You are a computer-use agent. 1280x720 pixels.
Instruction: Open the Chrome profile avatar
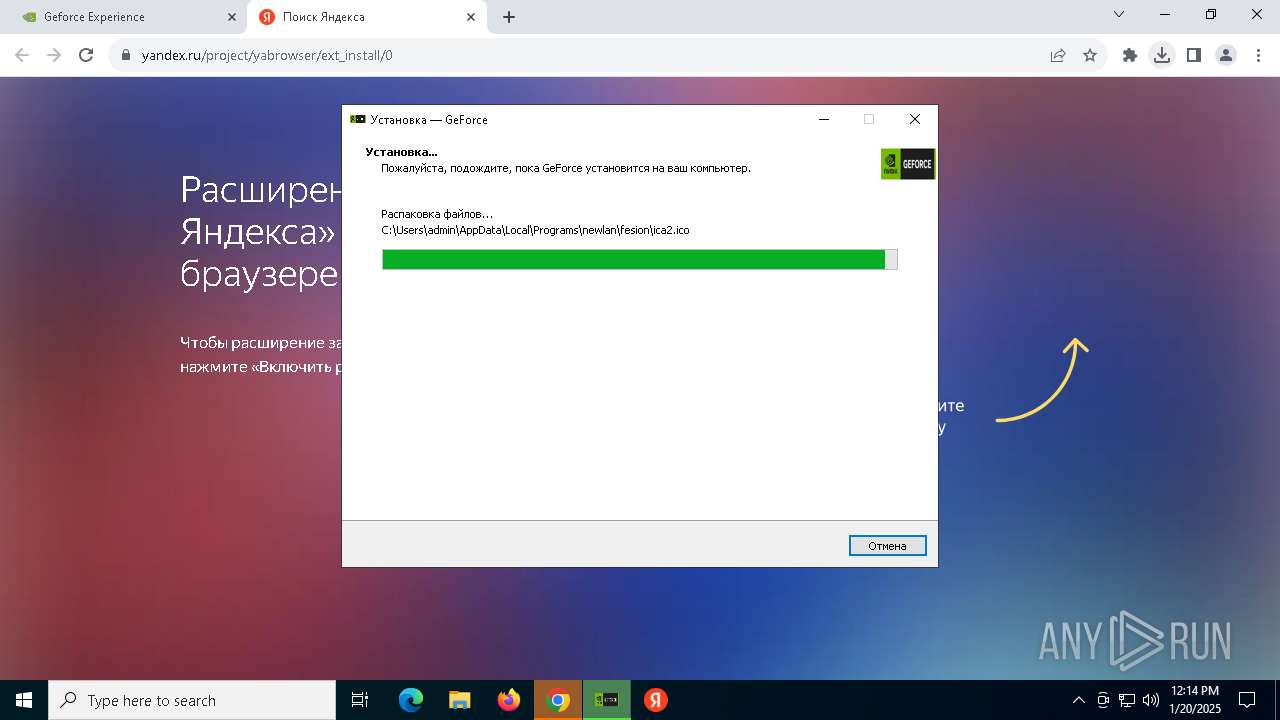coord(1226,55)
